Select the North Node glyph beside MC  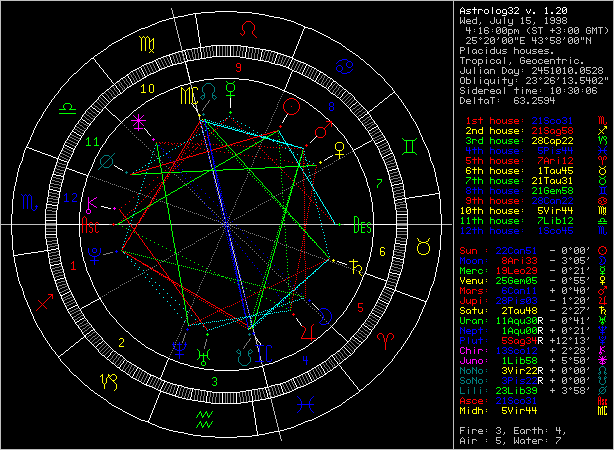coord(209,92)
